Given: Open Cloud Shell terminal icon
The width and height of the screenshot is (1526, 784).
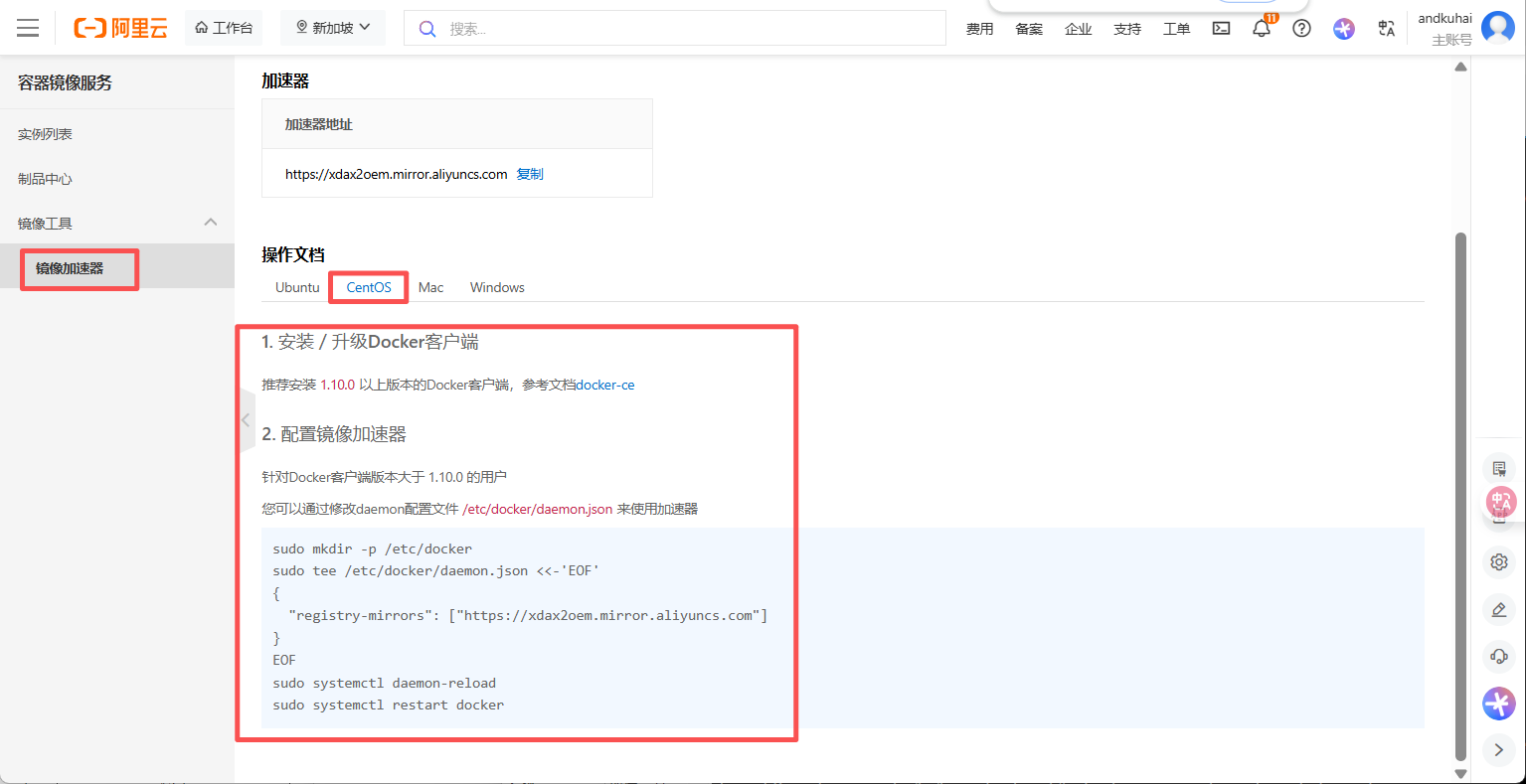Looking at the screenshot, I should (1221, 28).
